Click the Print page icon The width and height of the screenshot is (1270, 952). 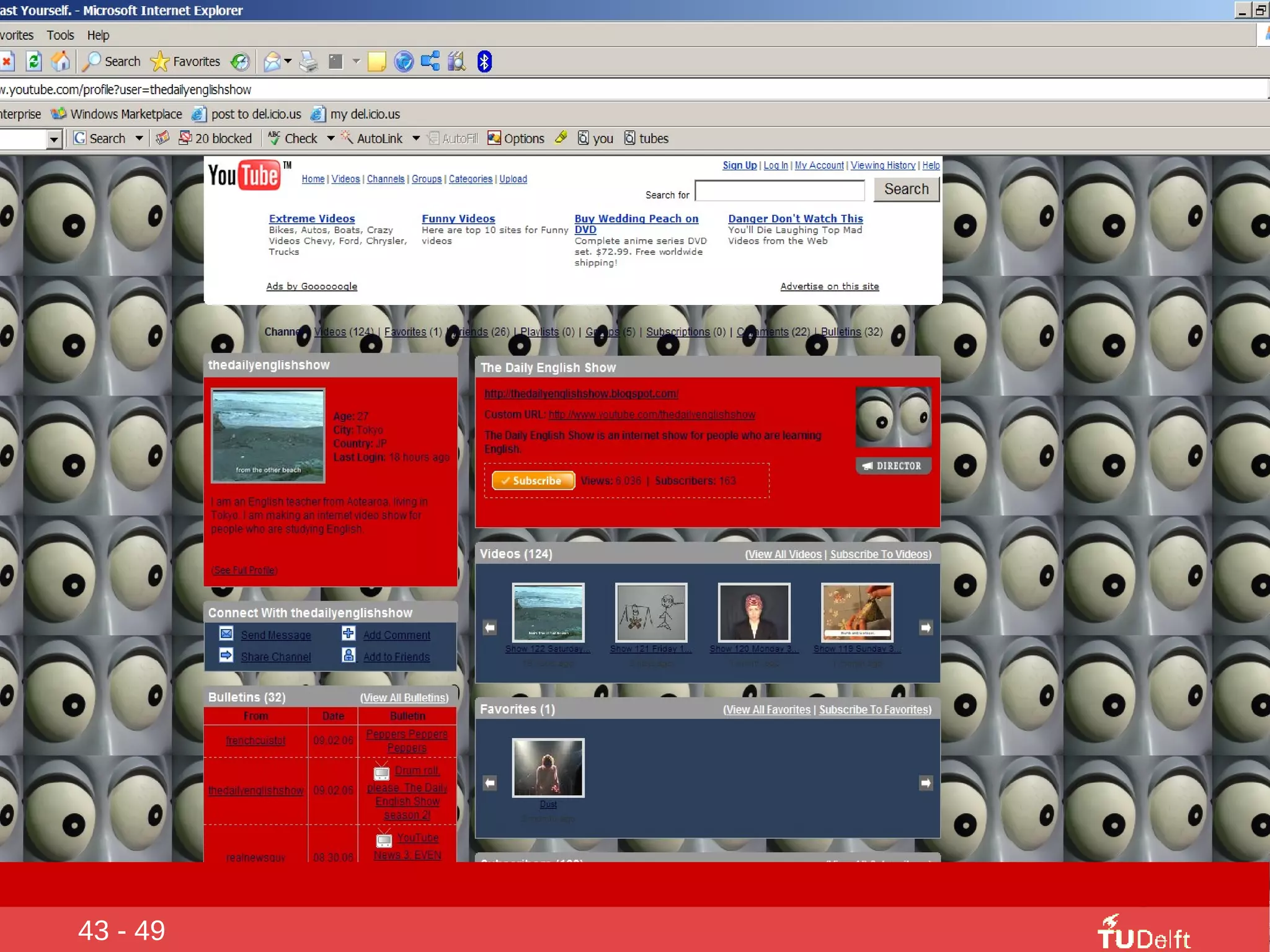tap(308, 61)
